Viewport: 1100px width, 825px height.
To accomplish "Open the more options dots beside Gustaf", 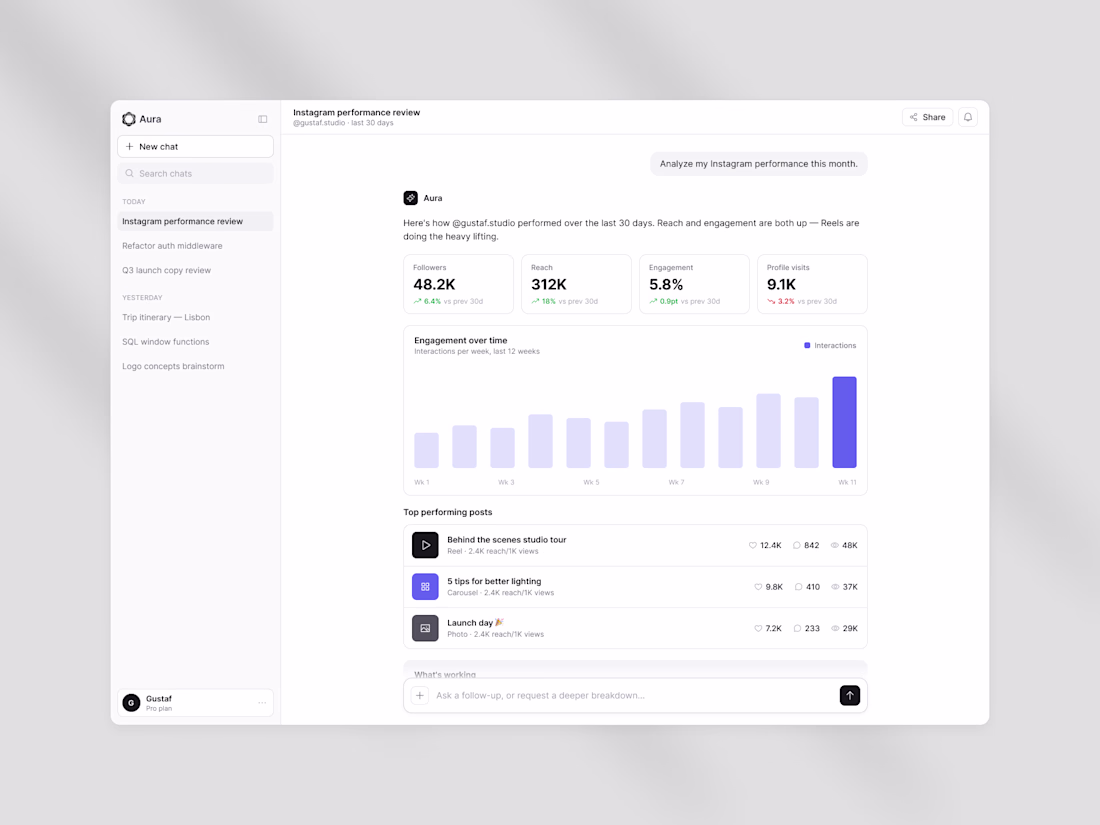I will pos(262,703).
